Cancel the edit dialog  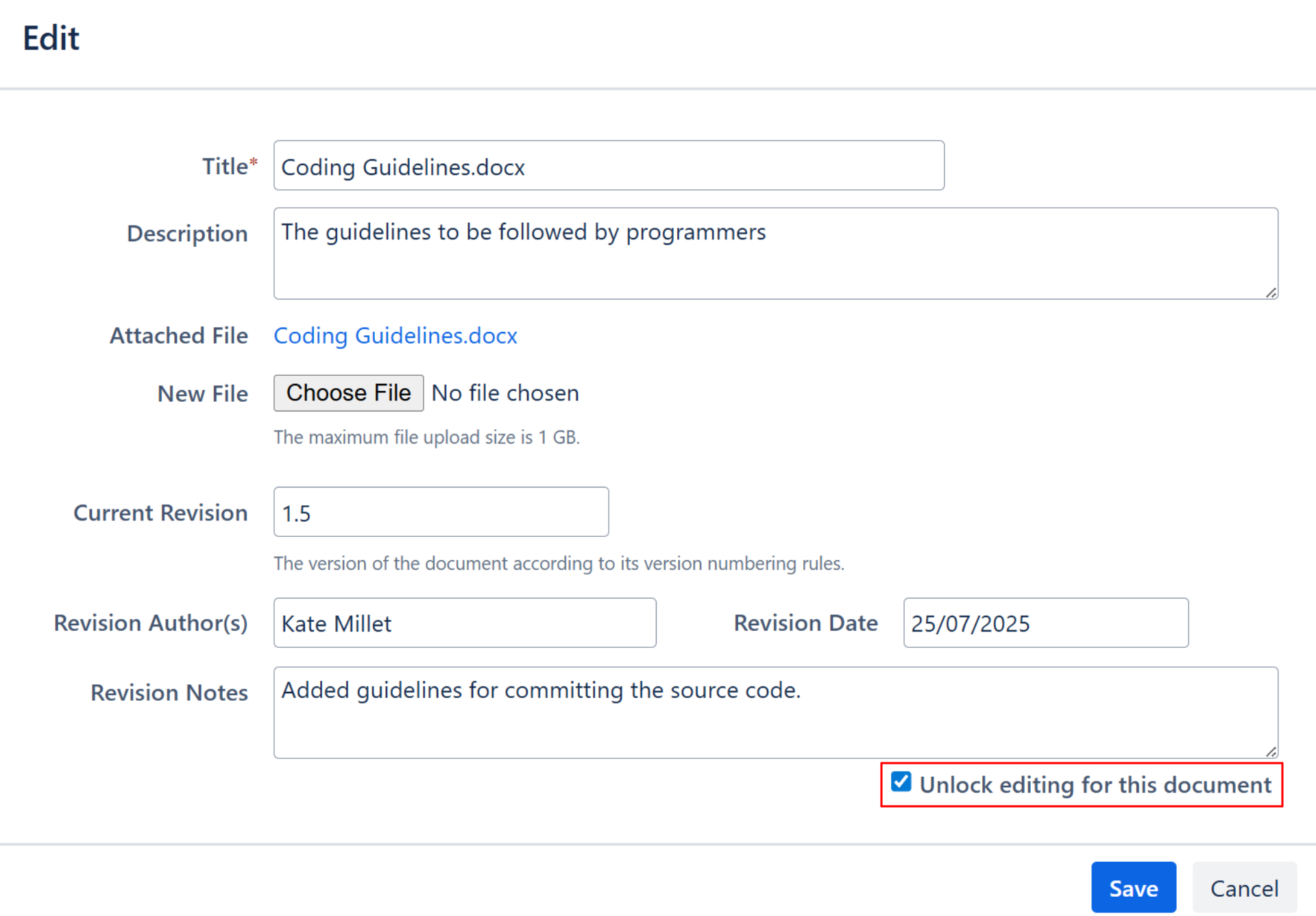(x=1244, y=888)
